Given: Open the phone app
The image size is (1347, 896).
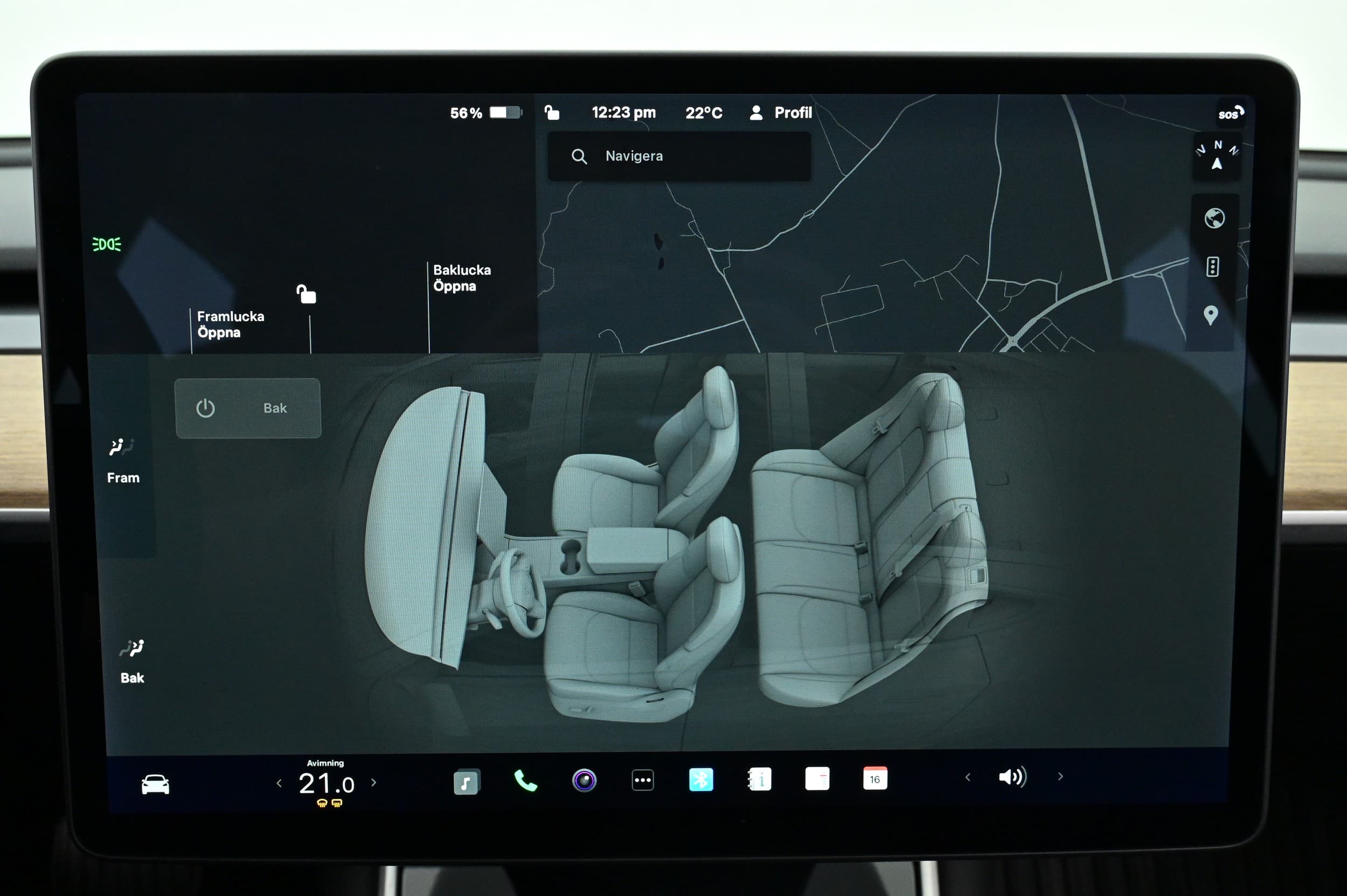Looking at the screenshot, I should click(525, 781).
